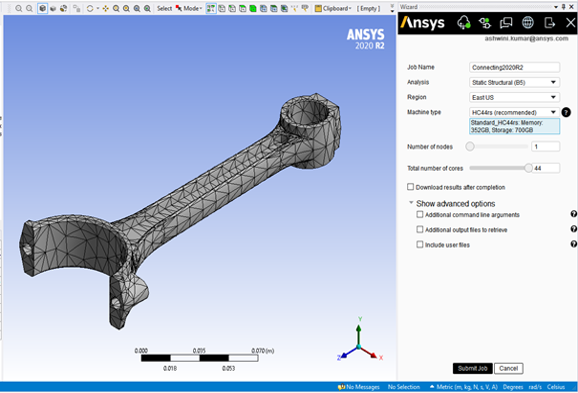This screenshot has width=578, height=393.
Task: Check Additional command line arguments
Action: tap(419, 214)
